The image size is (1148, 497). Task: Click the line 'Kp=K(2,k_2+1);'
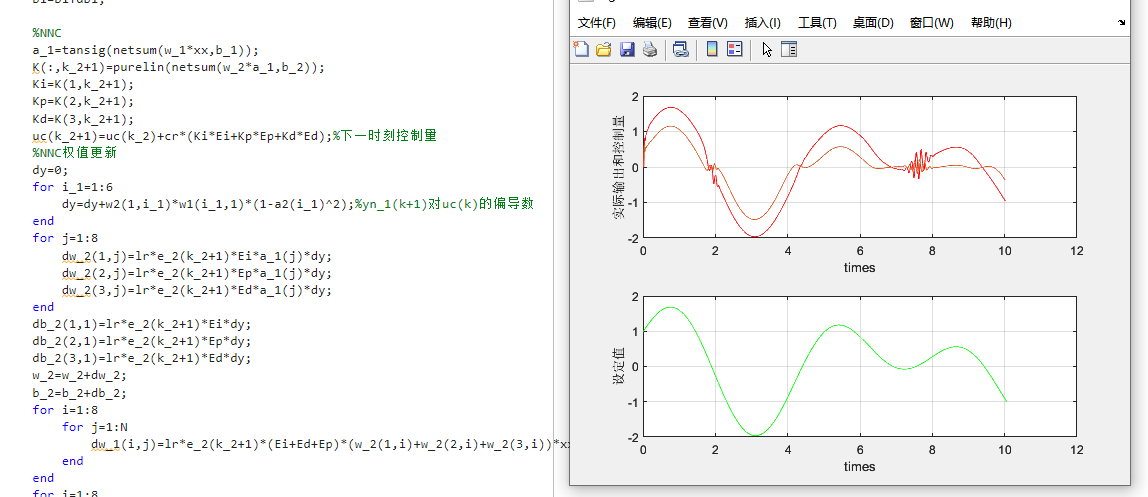83,102
